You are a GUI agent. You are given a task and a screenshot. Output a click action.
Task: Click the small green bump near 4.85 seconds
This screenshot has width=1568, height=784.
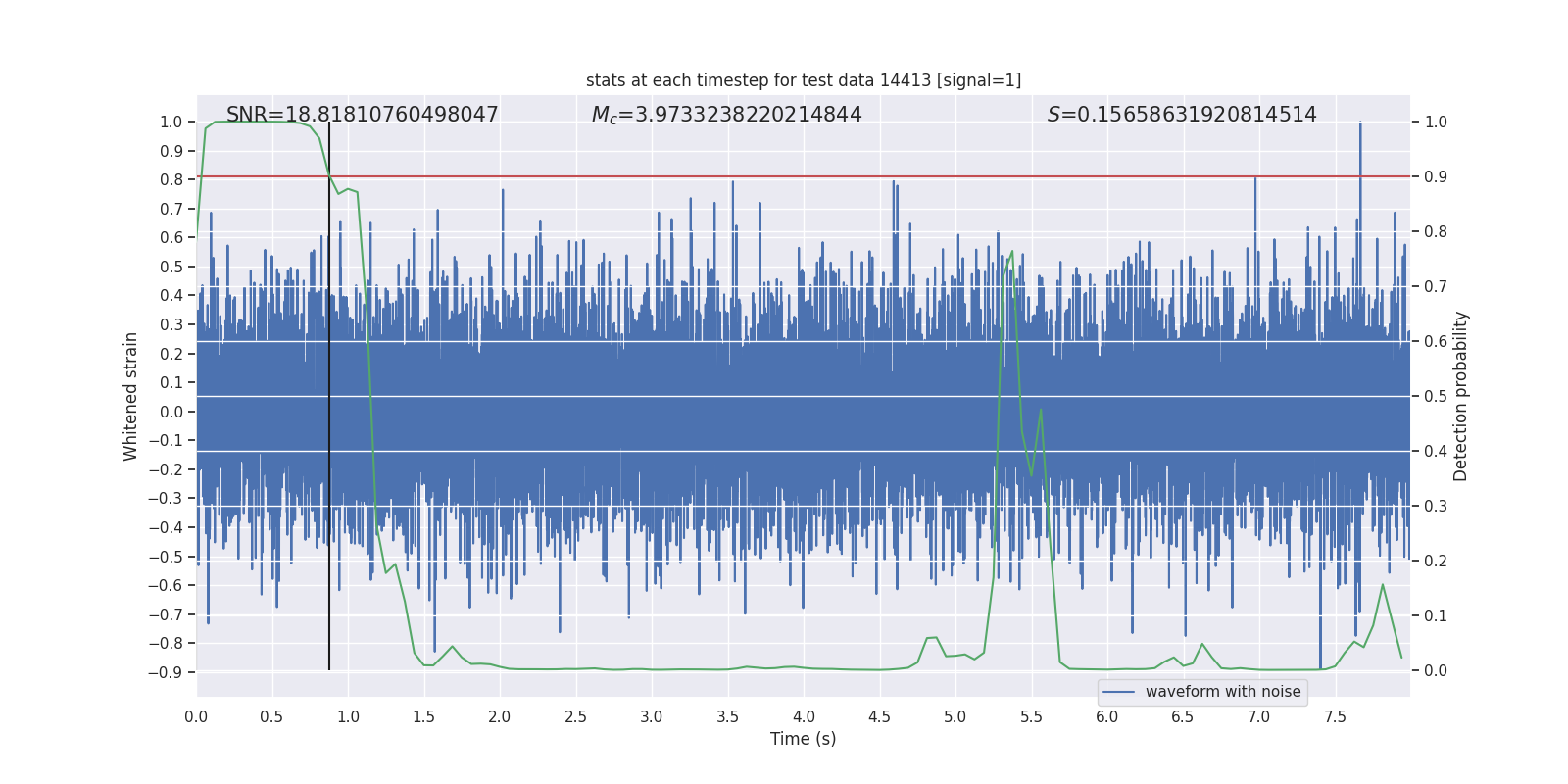tap(932, 638)
